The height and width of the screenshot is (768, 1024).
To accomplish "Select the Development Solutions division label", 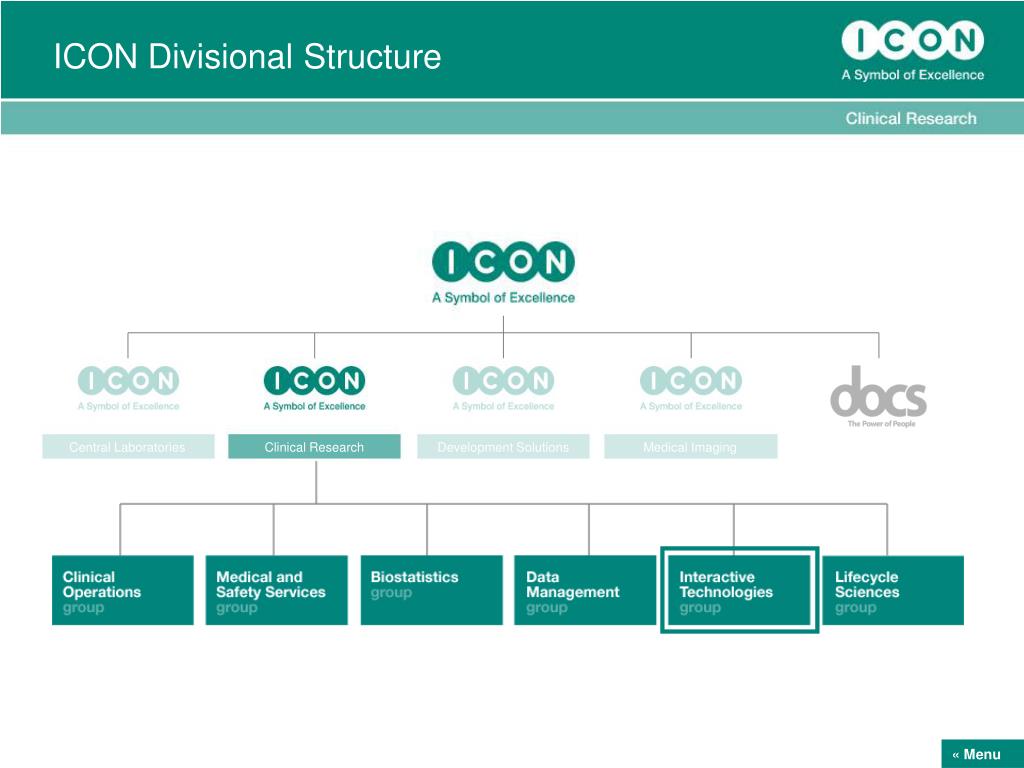I will click(x=503, y=447).
